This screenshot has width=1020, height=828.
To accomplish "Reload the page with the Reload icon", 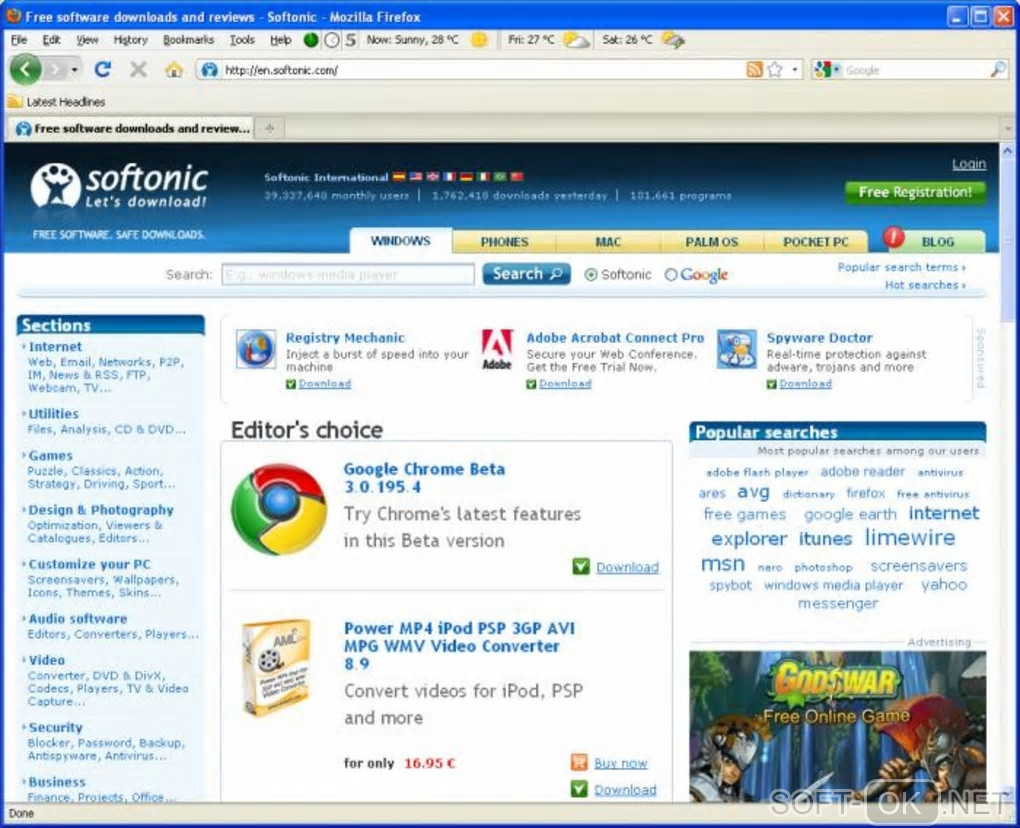I will coord(103,69).
